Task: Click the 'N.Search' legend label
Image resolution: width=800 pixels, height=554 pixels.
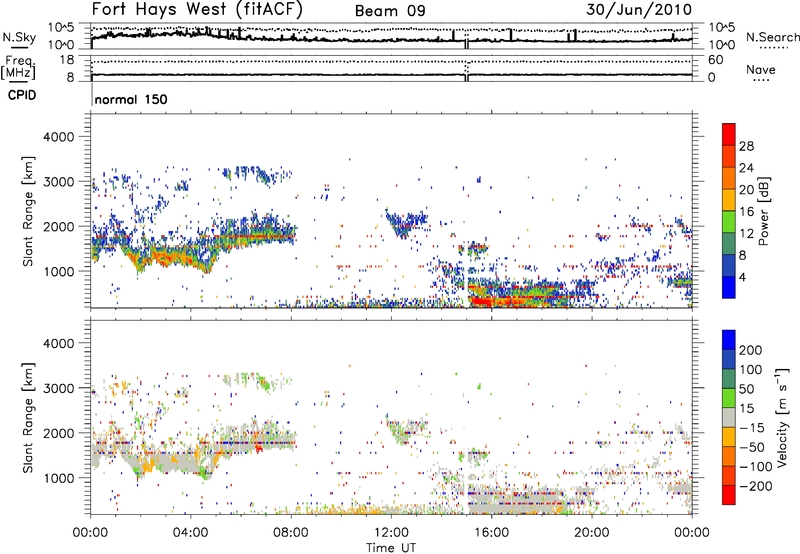Action: pyautogui.click(x=773, y=37)
